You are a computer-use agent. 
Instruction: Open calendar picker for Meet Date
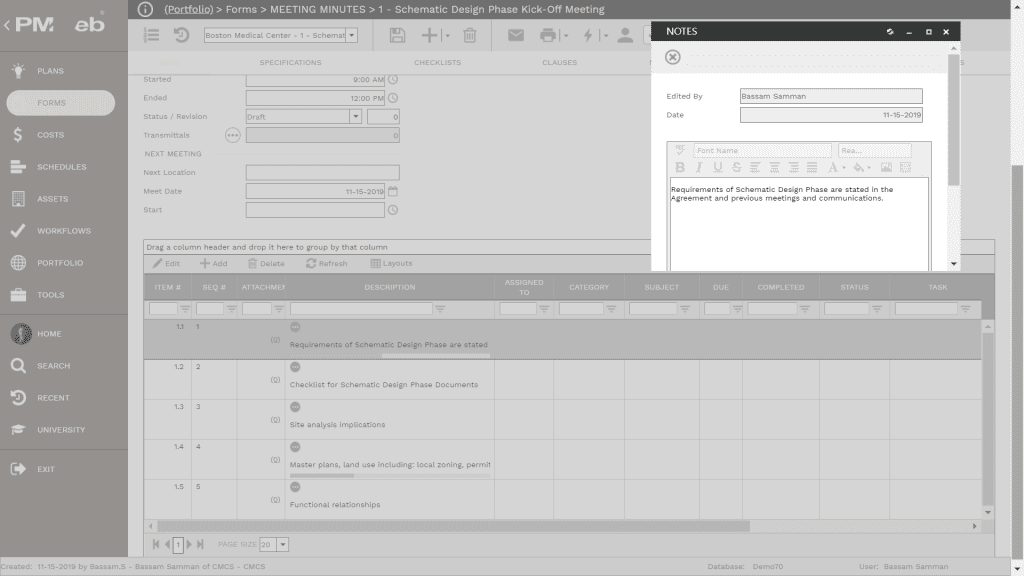(x=393, y=191)
